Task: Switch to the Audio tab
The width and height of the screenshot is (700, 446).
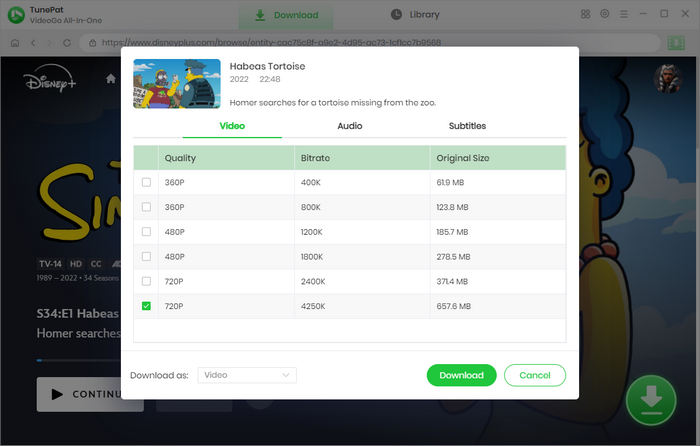Action: (350, 126)
